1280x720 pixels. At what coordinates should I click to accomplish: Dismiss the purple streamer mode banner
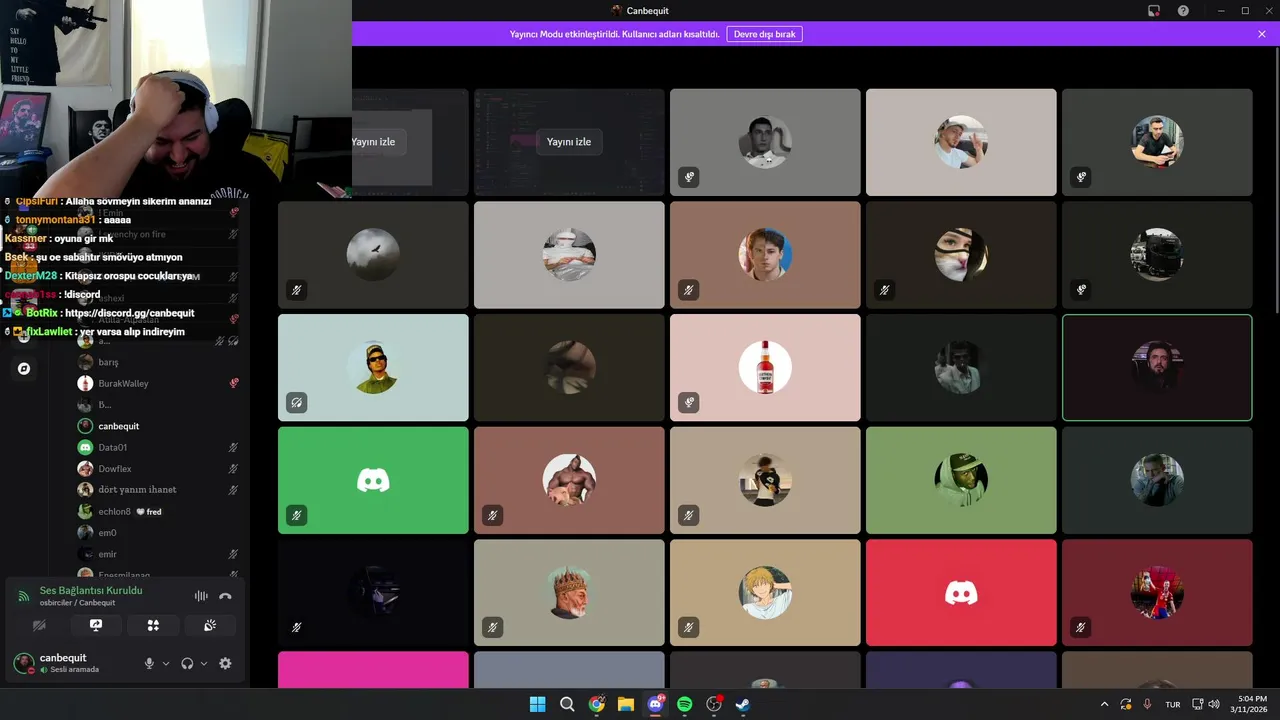click(1262, 34)
